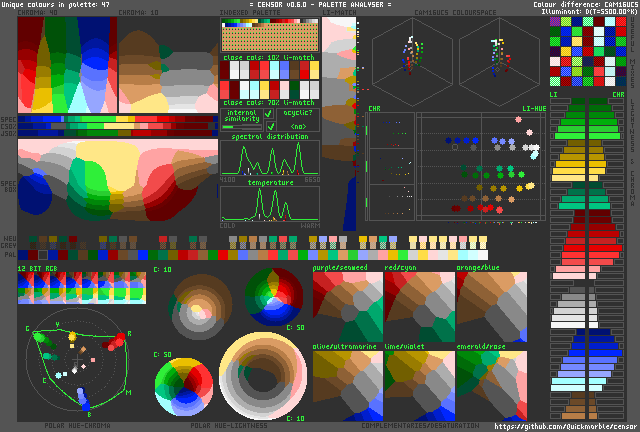The width and height of the screenshot is (640, 432).
Task: Select the red/cyan complementary chart
Action: [x=420, y=307]
